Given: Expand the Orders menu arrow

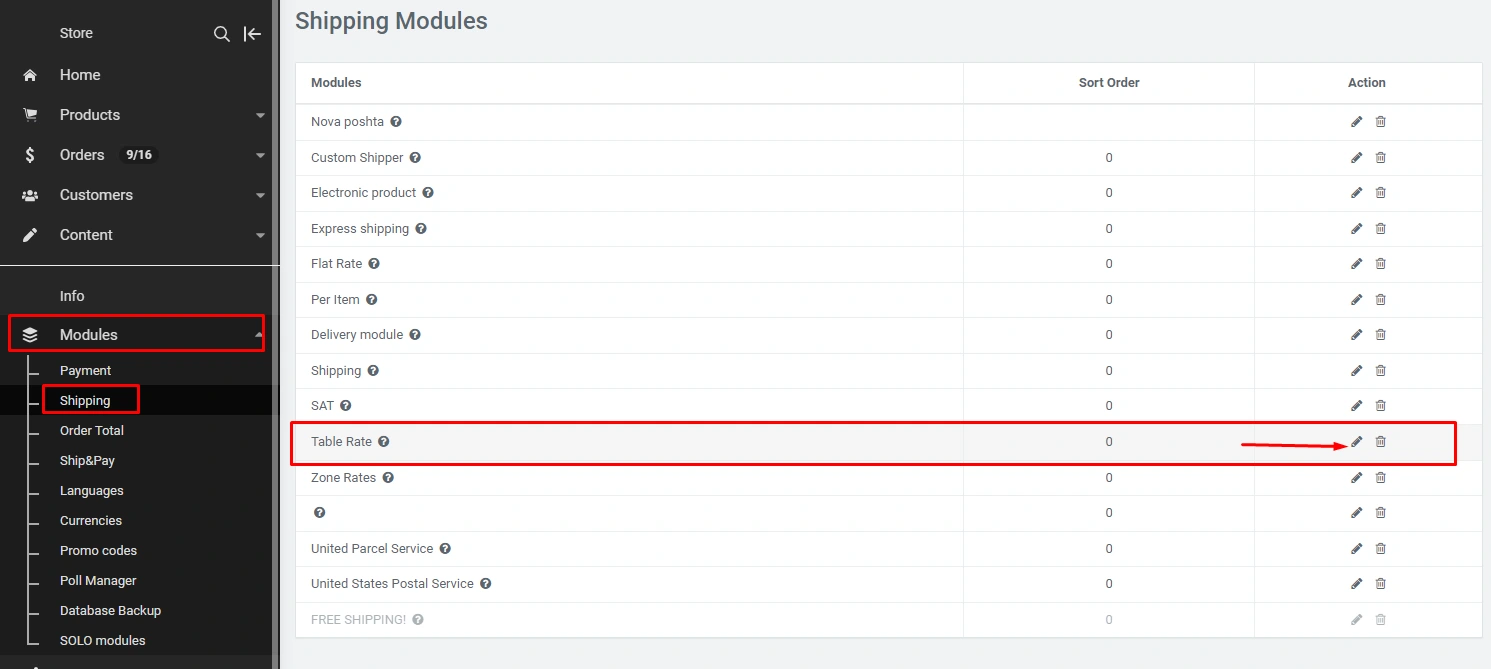Looking at the screenshot, I should pyautogui.click(x=260, y=156).
